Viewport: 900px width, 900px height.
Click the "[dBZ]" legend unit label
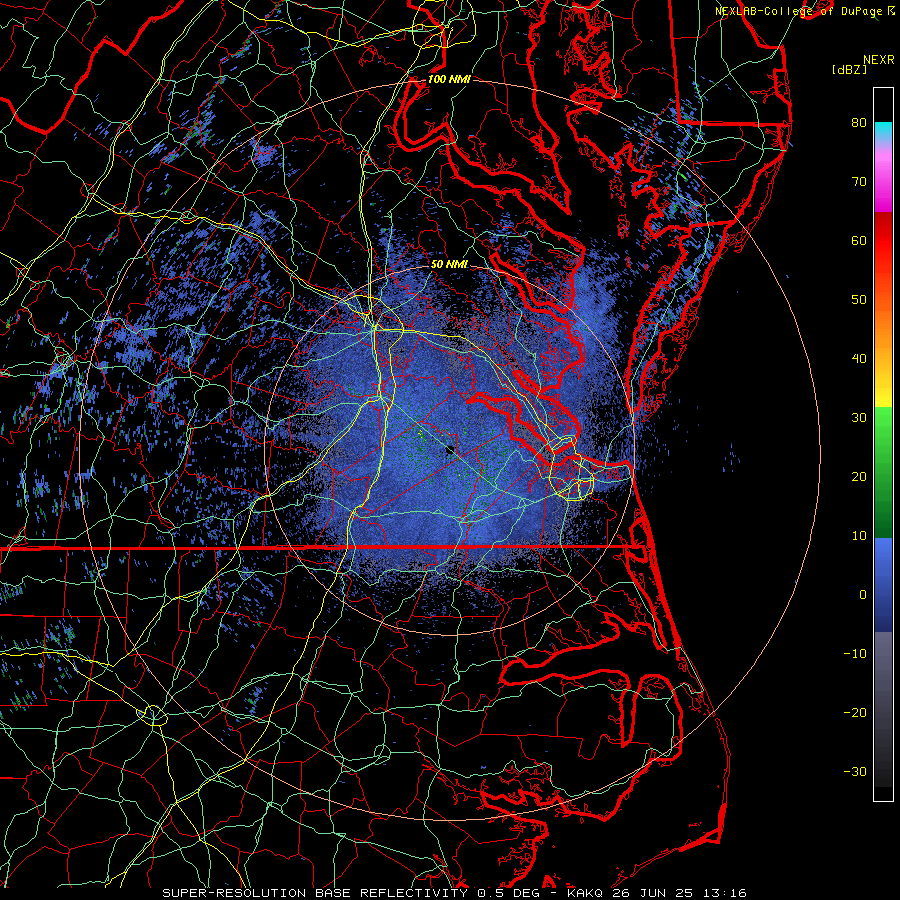[x=849, y=69]
